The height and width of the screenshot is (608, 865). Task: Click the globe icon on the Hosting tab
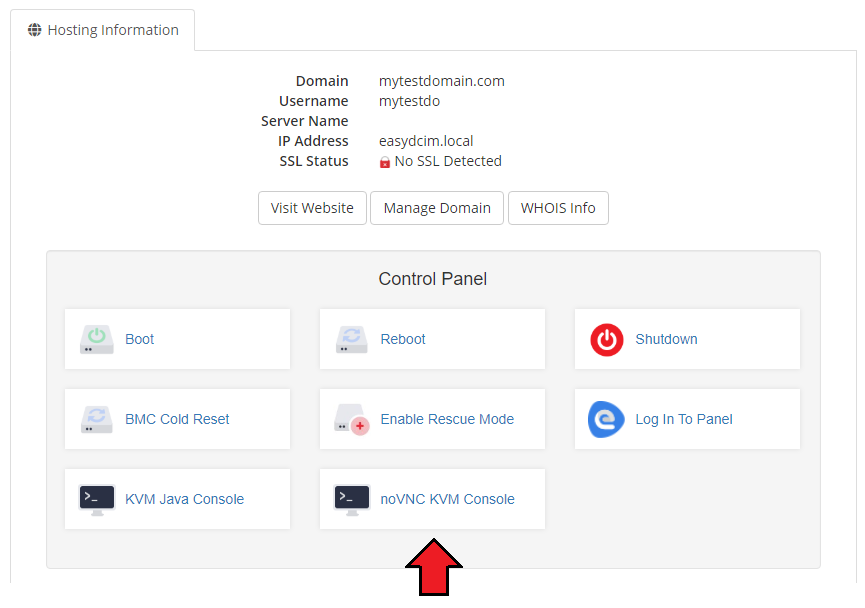point(35,30)
